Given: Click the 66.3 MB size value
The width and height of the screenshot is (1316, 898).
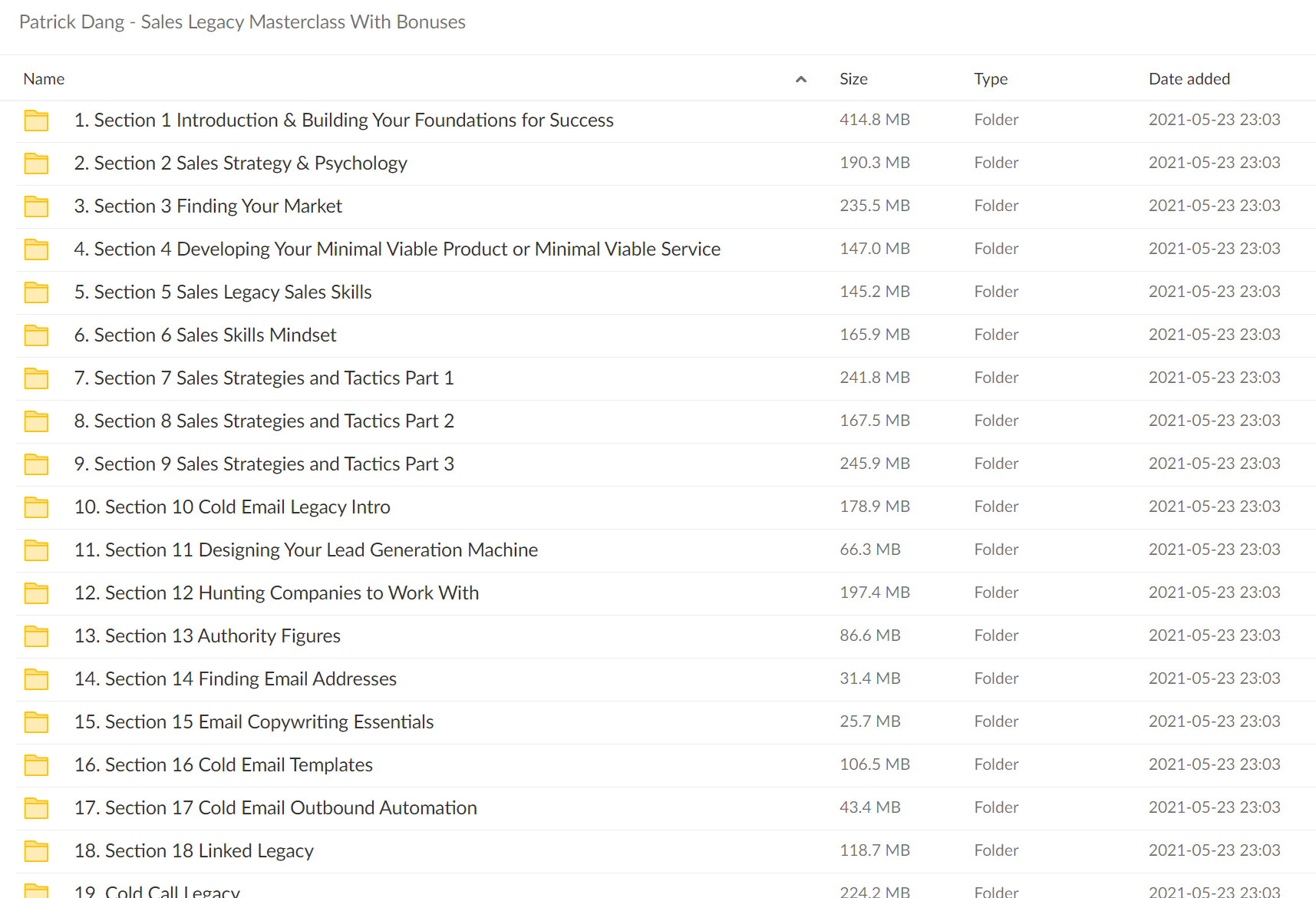Looking at the screenshot, I should pyautogui.click(x=870, y=550).
